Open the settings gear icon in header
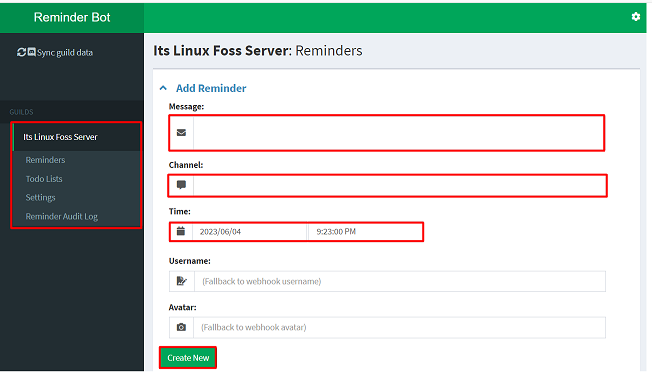The height and width of the screenshot is (377, 652). click(635, 17)
